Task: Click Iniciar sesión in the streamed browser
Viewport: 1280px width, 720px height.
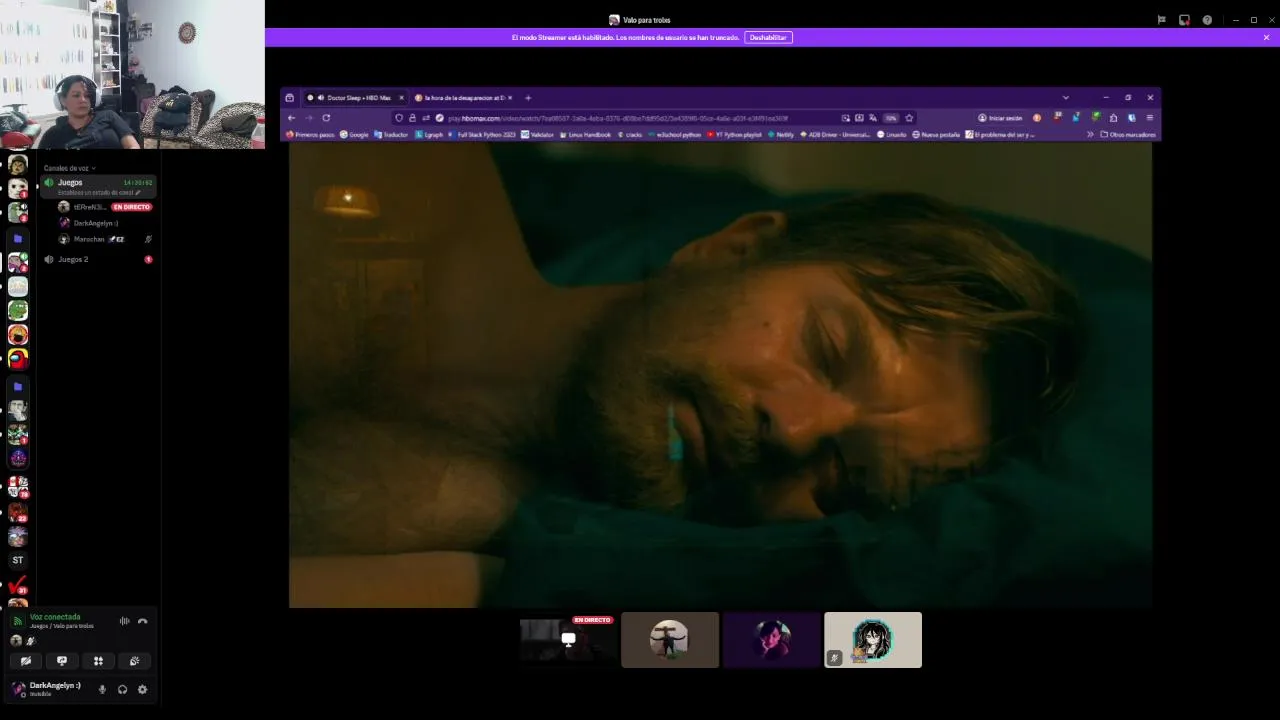Action: pyautogui.click(x=1000, y=118)
